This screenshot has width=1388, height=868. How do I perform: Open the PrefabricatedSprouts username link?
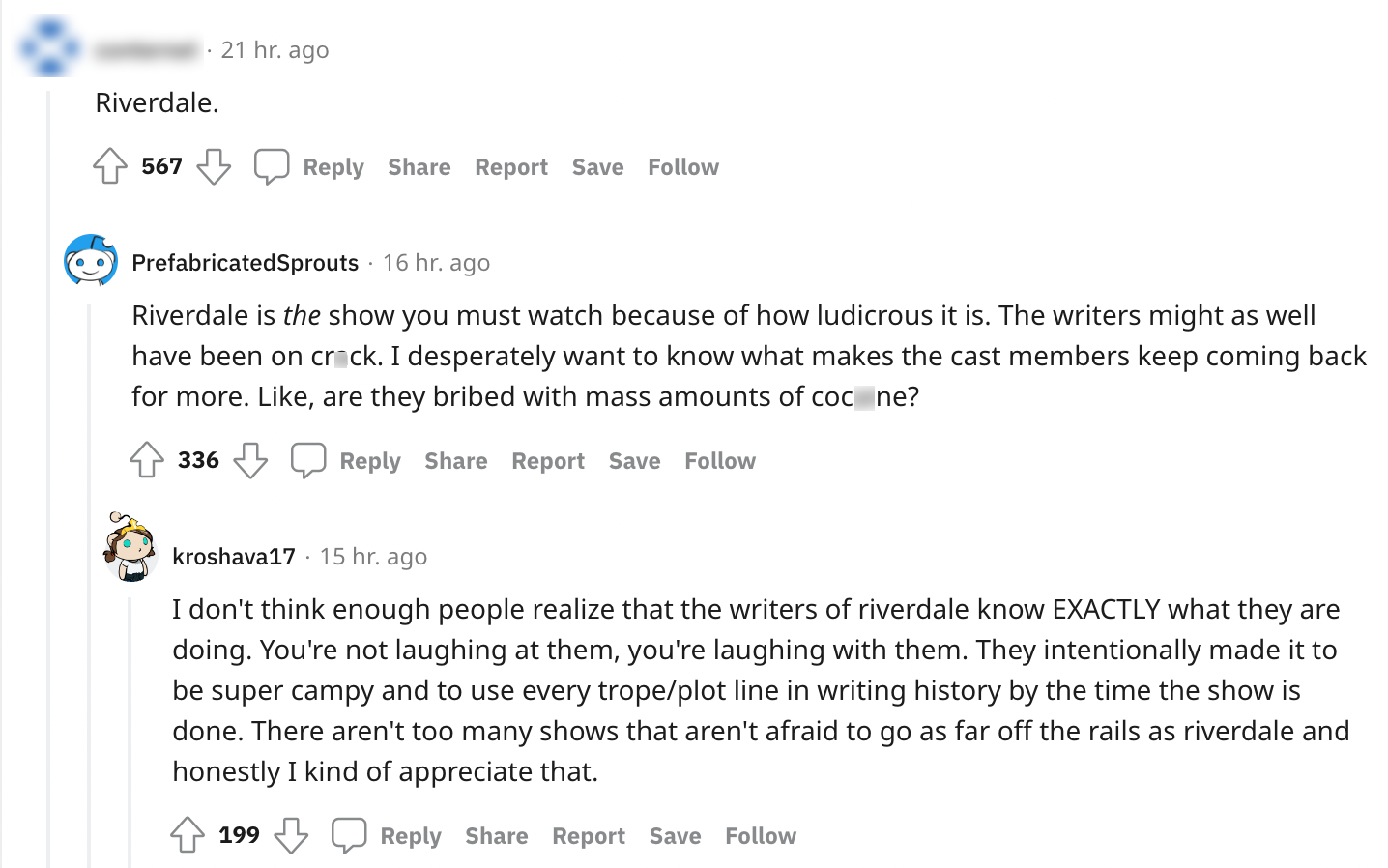point(245,263)
